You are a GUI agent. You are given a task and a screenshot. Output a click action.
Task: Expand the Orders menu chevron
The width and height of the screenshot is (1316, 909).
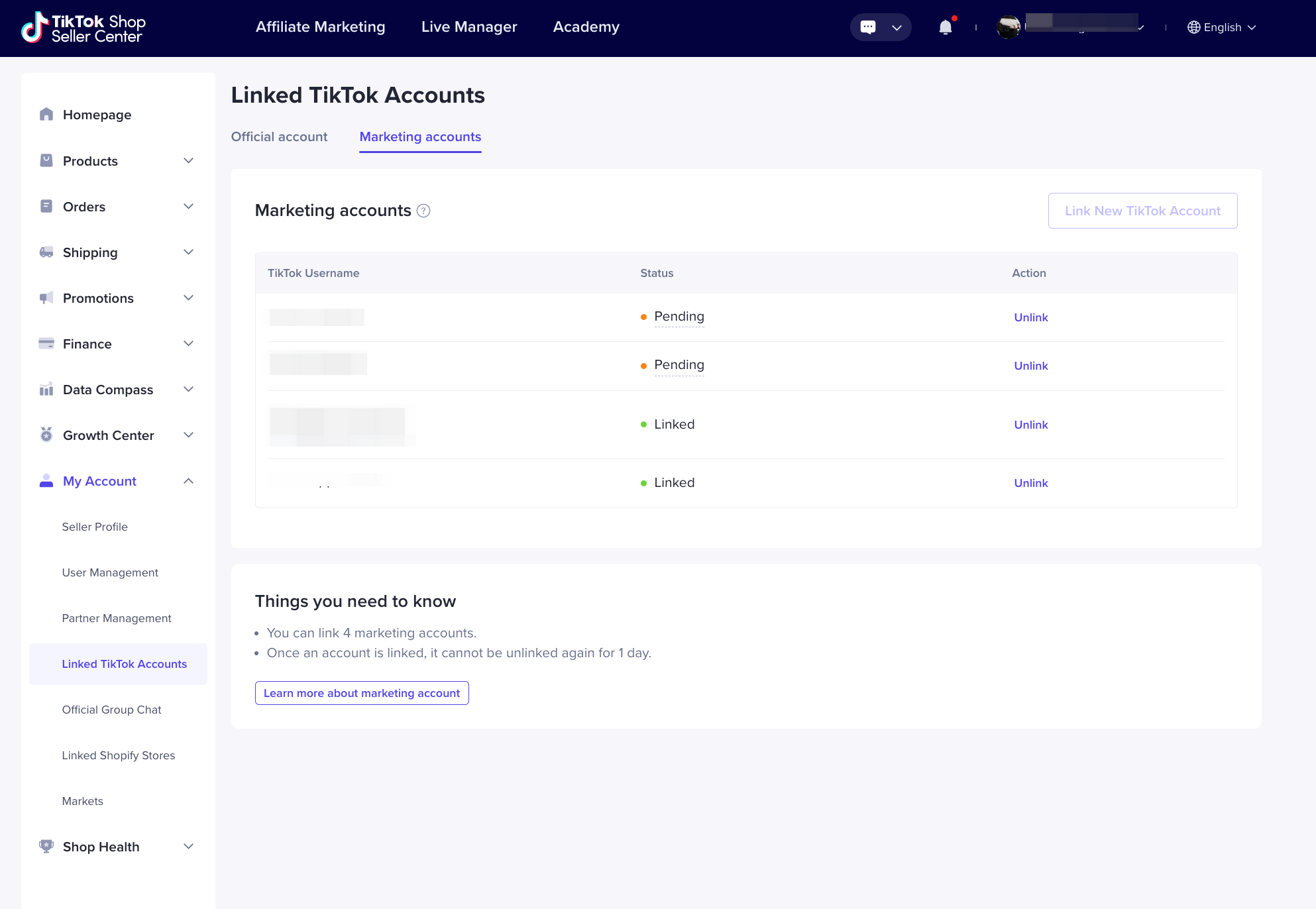pos(188,206)
